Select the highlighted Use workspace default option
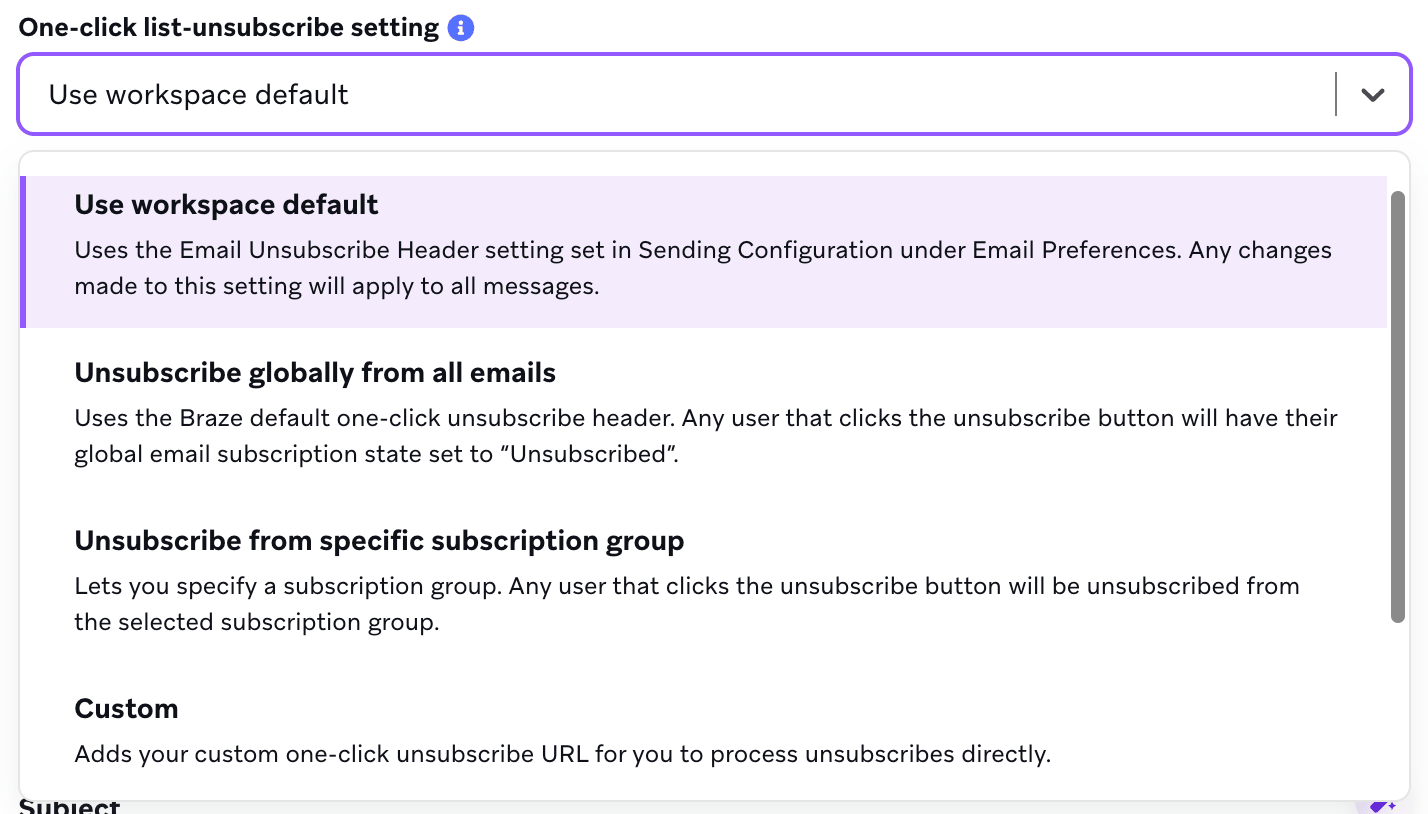This screenshot has height=814, width=1428. (705, 251)
